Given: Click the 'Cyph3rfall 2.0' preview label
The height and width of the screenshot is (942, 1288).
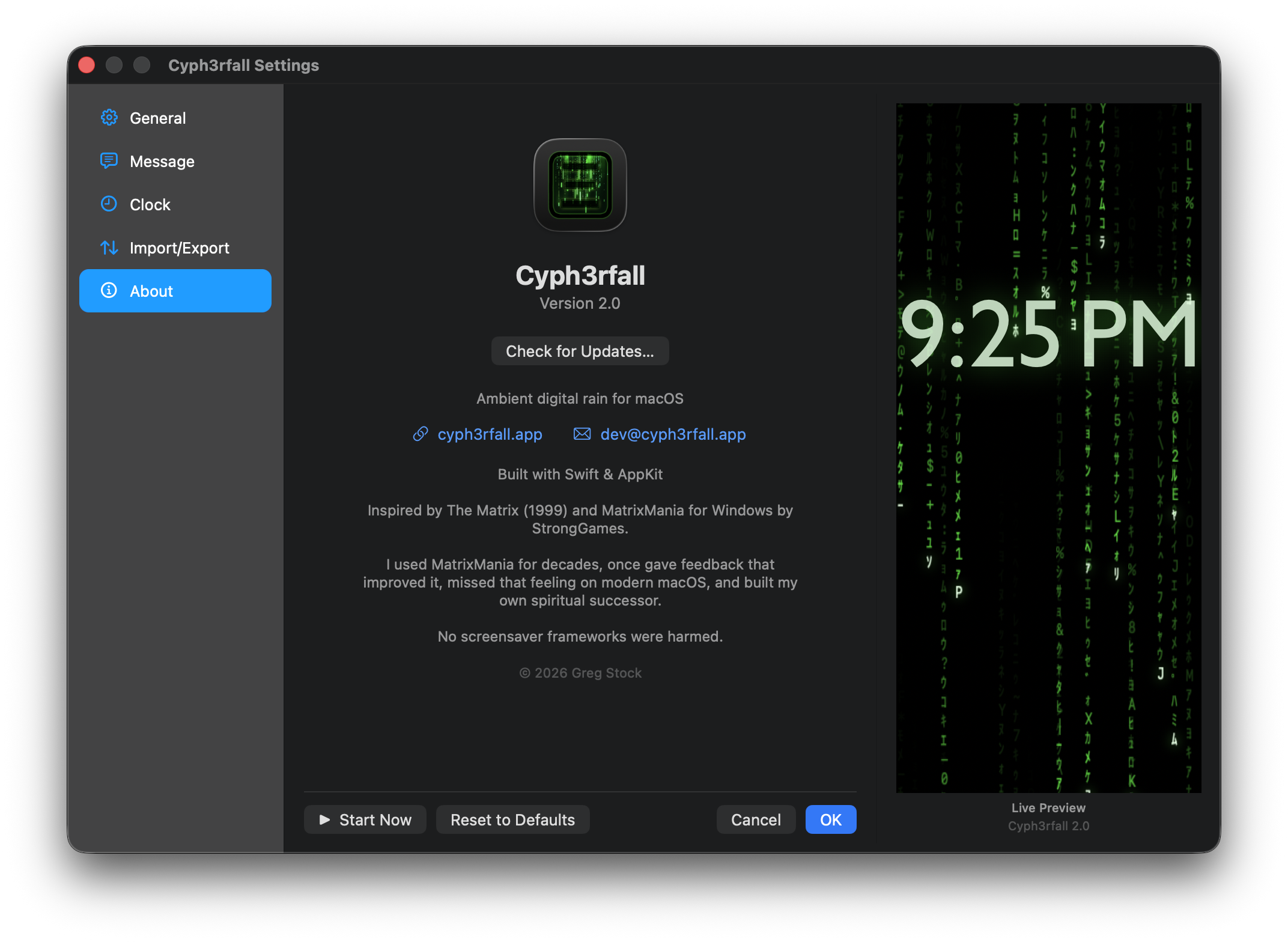Looking at the screenshot, I should (1048, 826).
